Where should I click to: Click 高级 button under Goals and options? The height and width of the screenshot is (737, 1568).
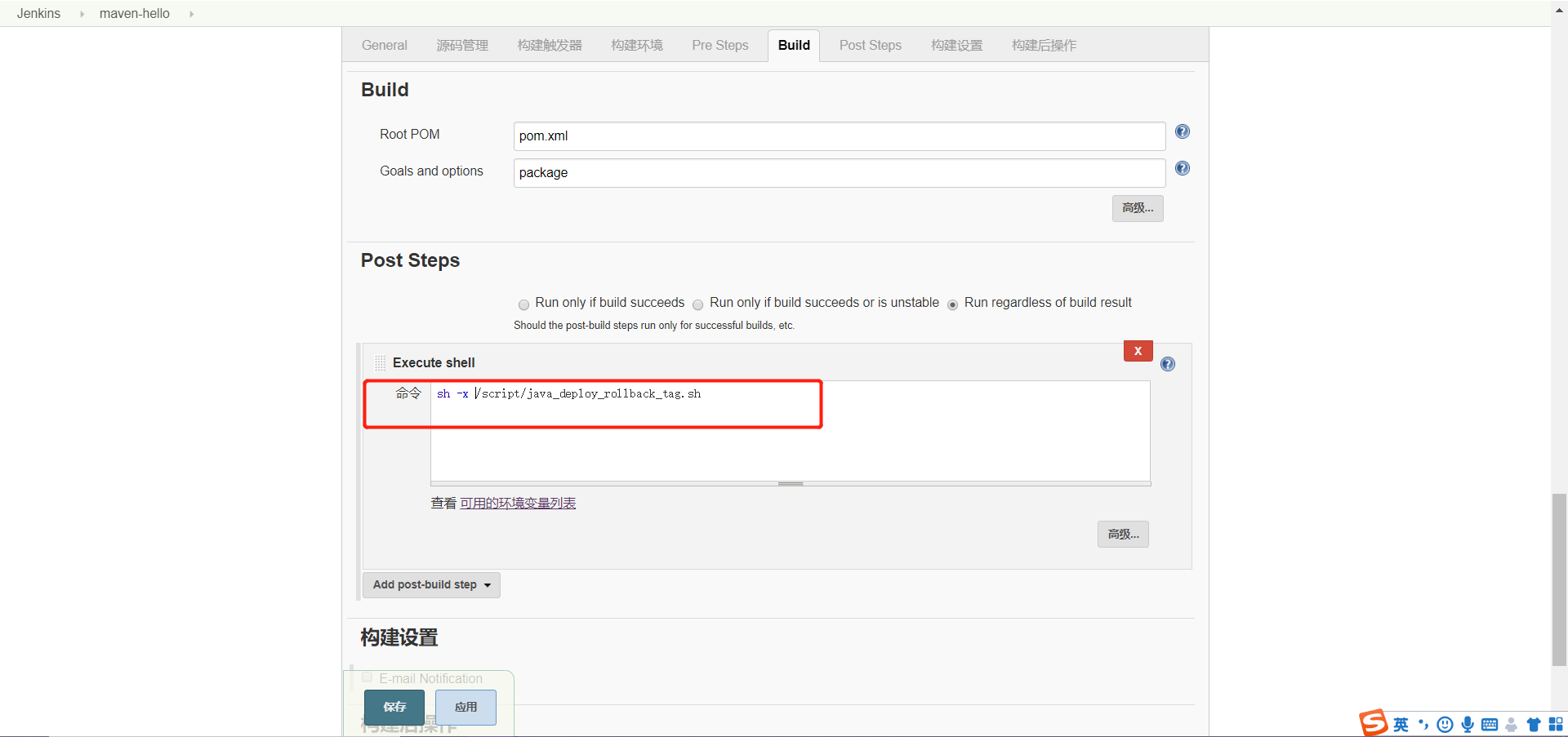[x=1138, y=208]
